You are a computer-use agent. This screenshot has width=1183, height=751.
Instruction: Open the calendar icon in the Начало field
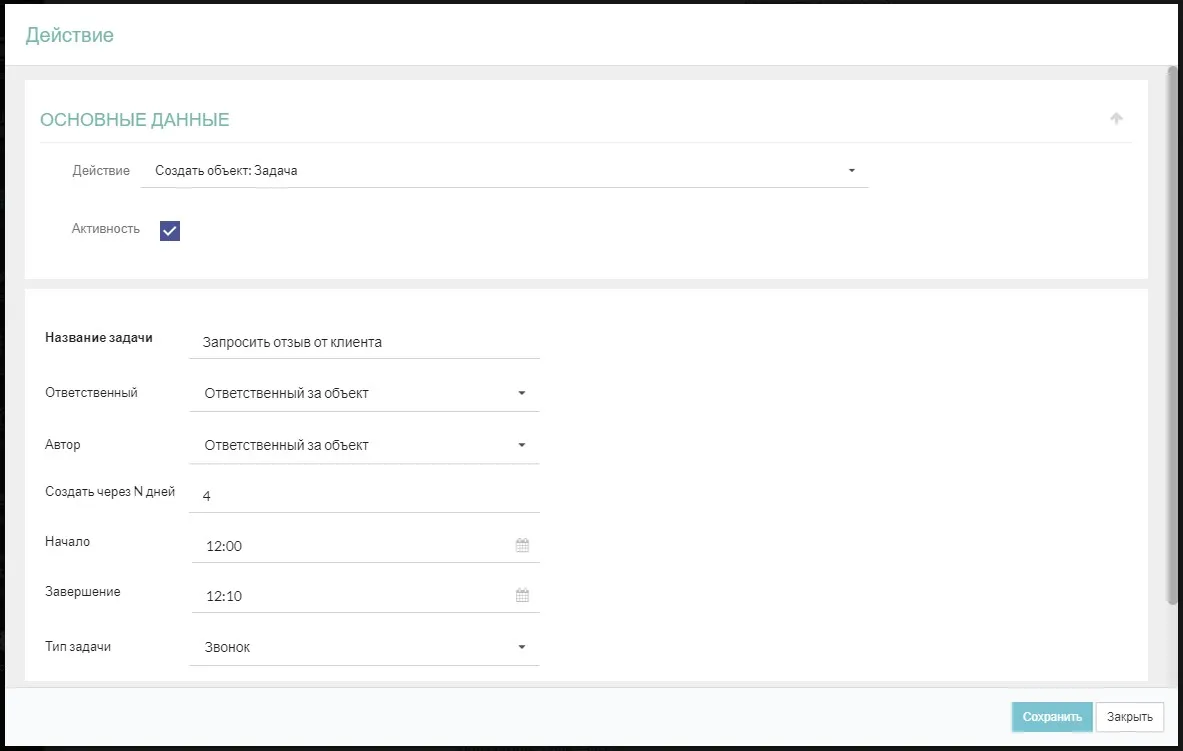click(522, 546)
